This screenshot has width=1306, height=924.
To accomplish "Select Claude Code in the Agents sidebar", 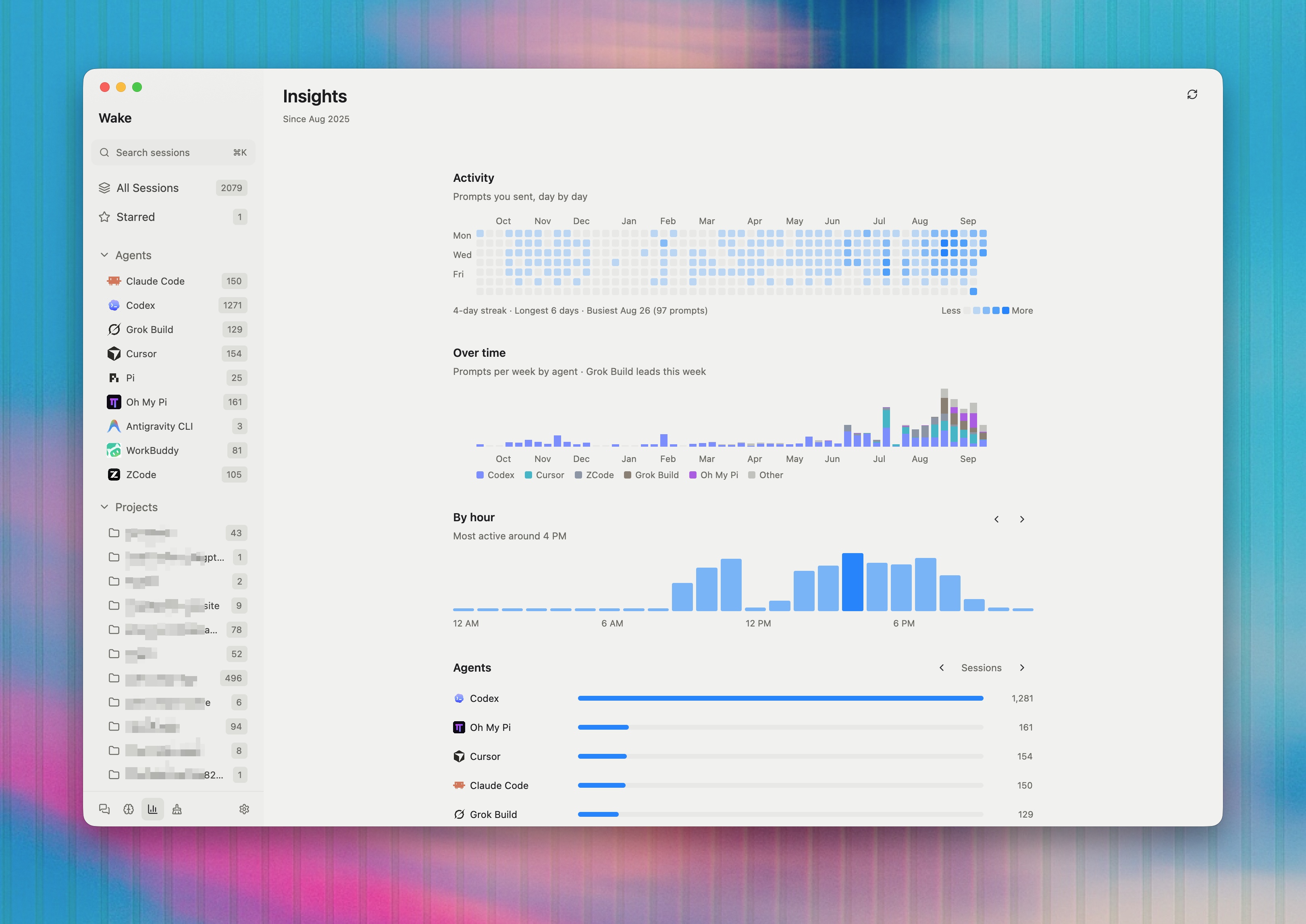I will 173,281.
